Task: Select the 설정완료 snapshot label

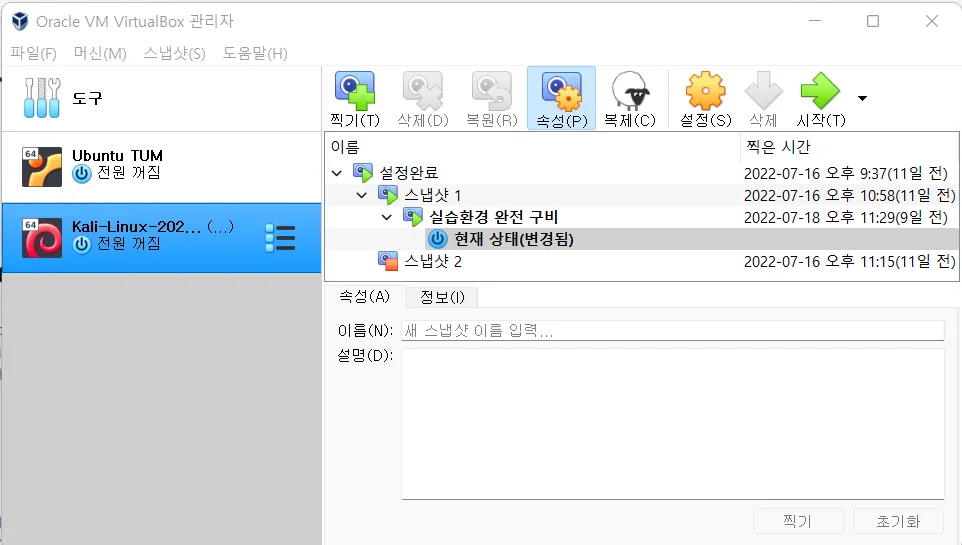Action: (409, 173)
